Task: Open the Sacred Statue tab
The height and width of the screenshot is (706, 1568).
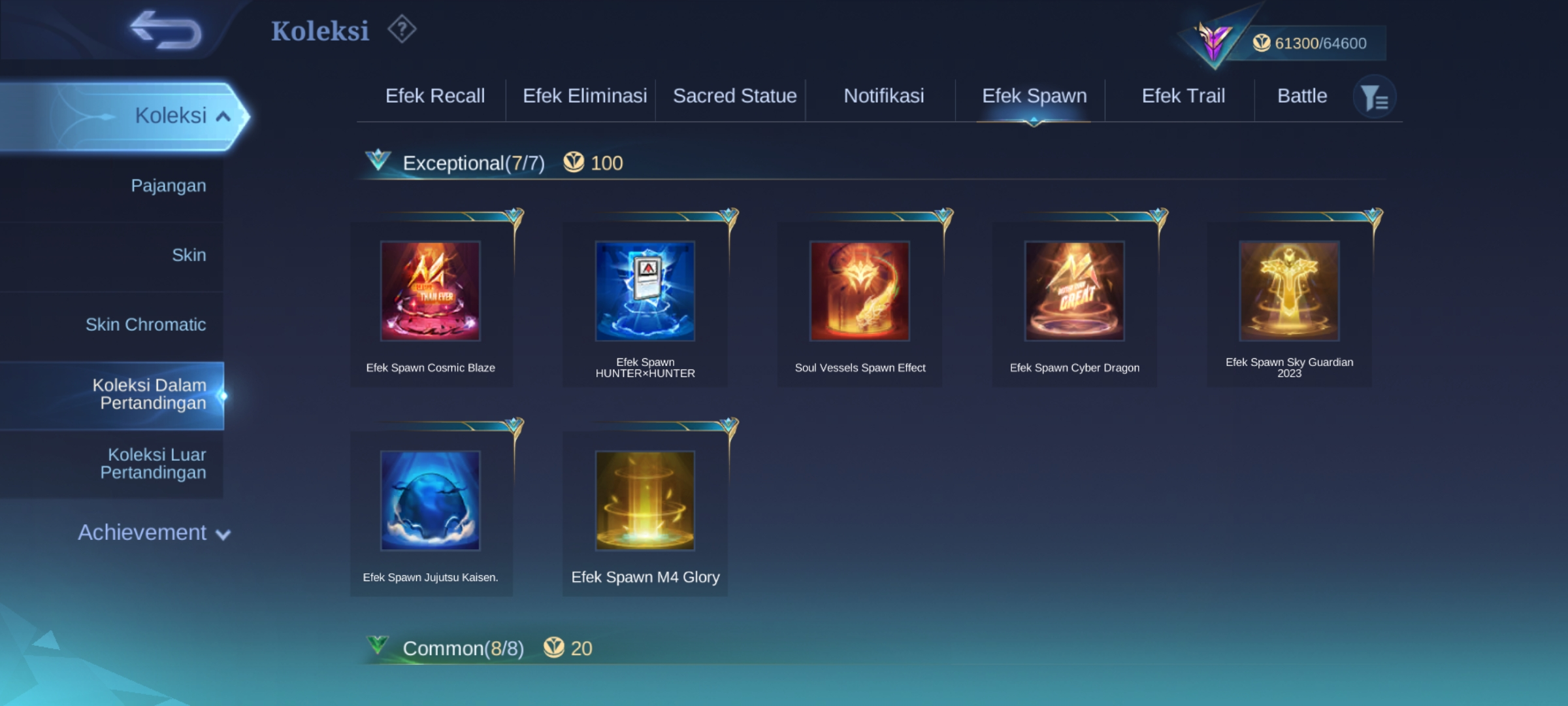Action: pyautogui.click(x=735, y=96)
